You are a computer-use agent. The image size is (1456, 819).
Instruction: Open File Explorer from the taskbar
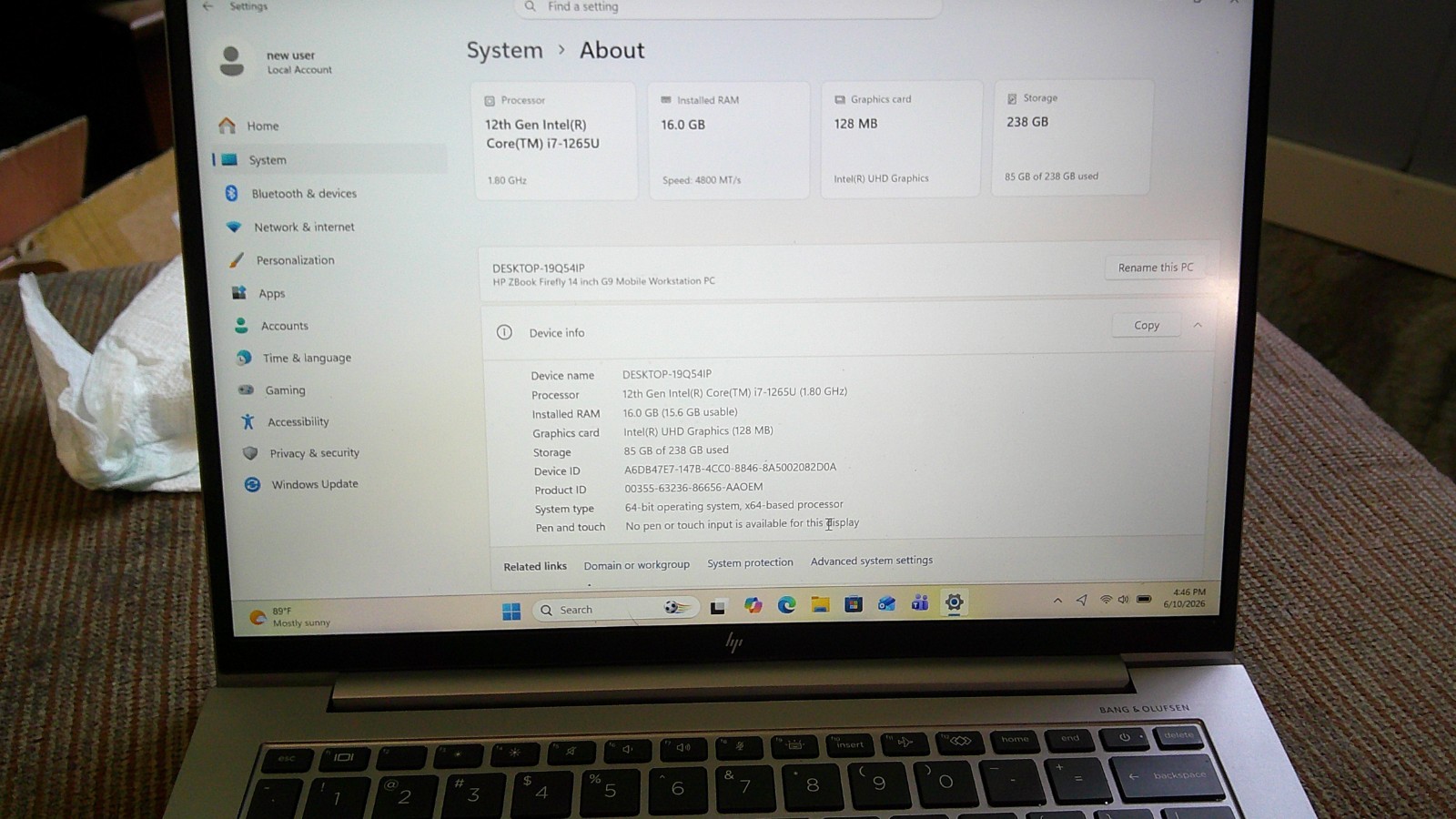pos(820,604)
